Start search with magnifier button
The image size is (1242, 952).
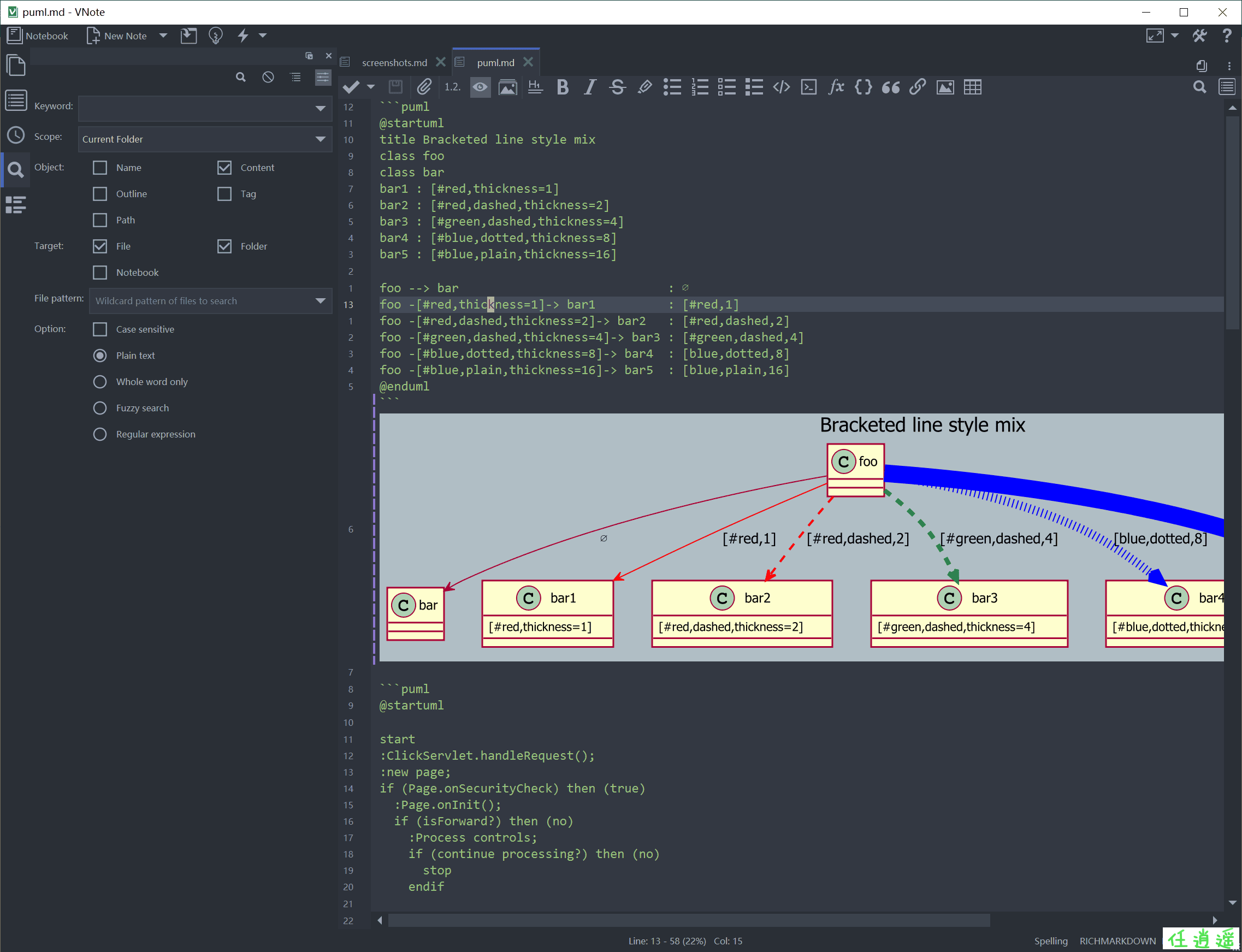pyautogui.click(x=241, y=77)
